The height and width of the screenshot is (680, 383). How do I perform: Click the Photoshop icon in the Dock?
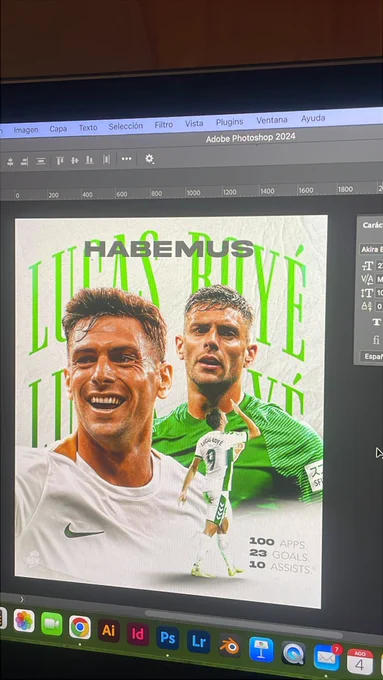point(167,638)
